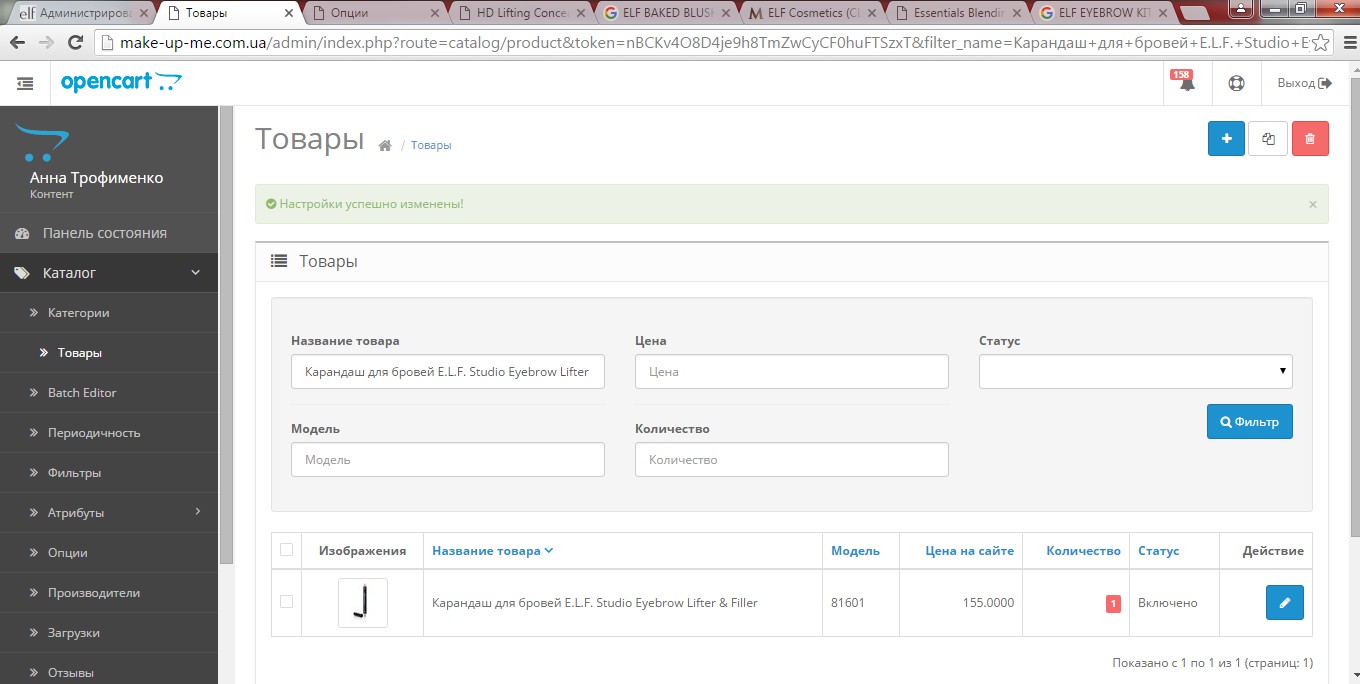The width and height of the screenshot is (1360, 684).
Task: Click the Модель filter input field
Action: tap(448, 460)
